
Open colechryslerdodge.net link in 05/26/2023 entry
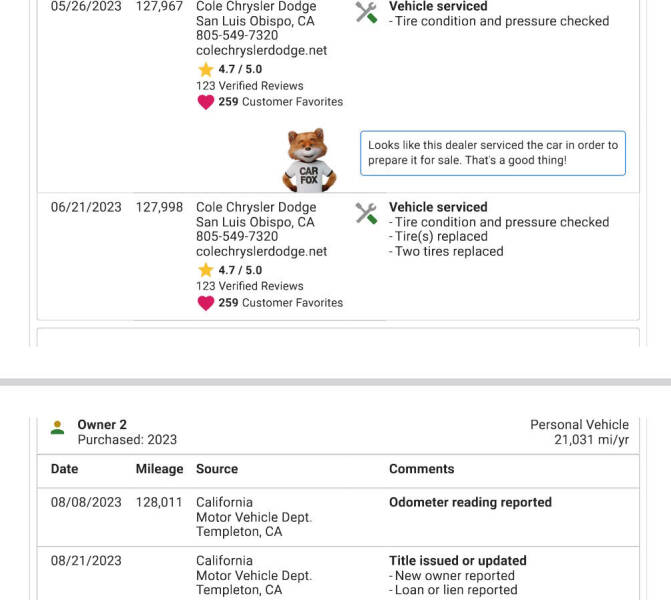[x=261, y=51]
